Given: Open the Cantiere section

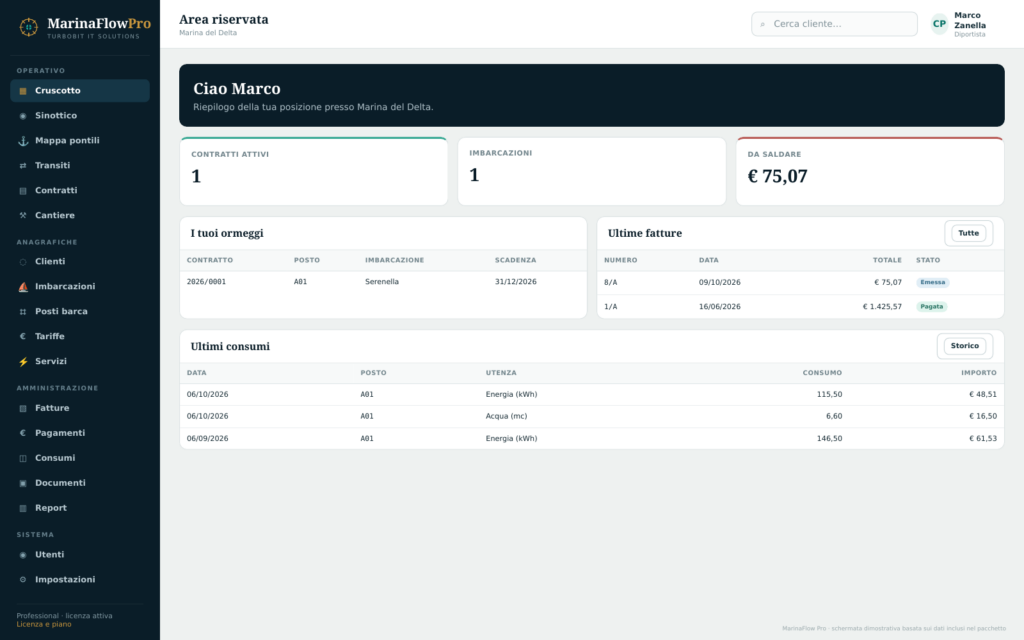Looking at the screenshot, I should click(x=80, y=216).
